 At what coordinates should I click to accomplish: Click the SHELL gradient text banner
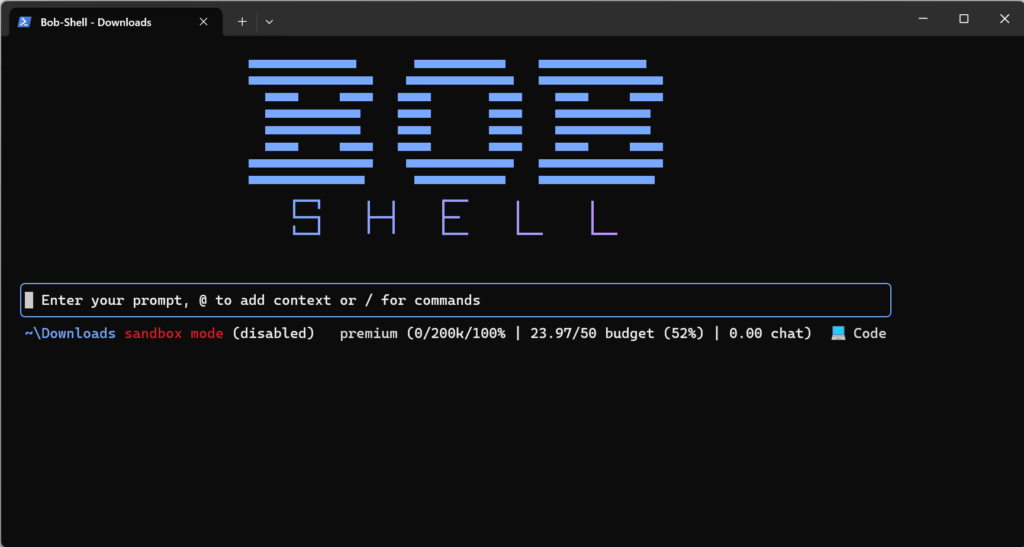[455, 217]
